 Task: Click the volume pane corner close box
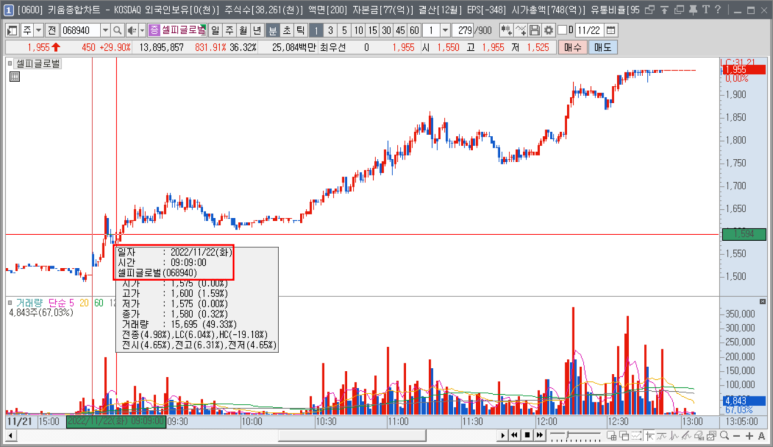point(763,302)
